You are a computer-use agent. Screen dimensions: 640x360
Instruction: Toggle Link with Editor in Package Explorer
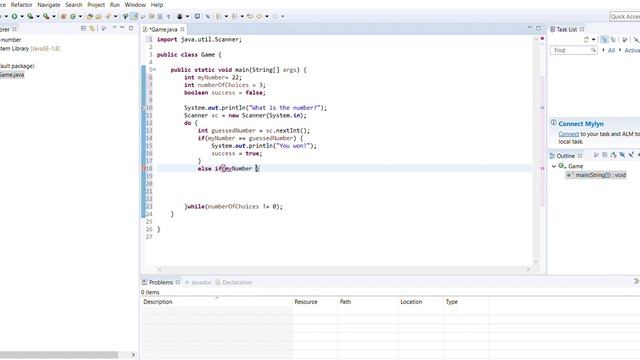(x=92, y=29)
